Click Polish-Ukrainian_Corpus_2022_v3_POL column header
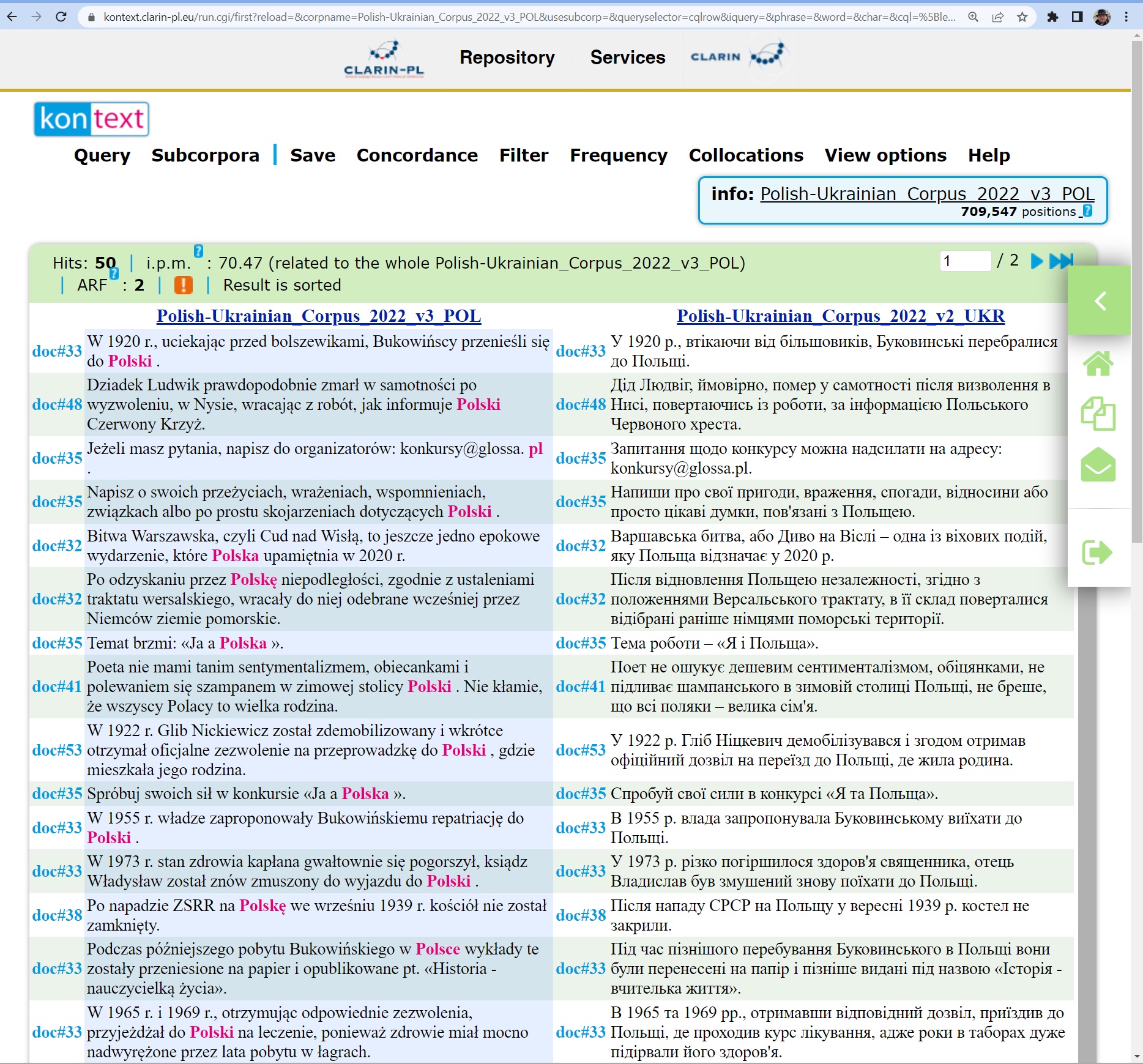1143x1064 pixels. click(x=319, y=316)
